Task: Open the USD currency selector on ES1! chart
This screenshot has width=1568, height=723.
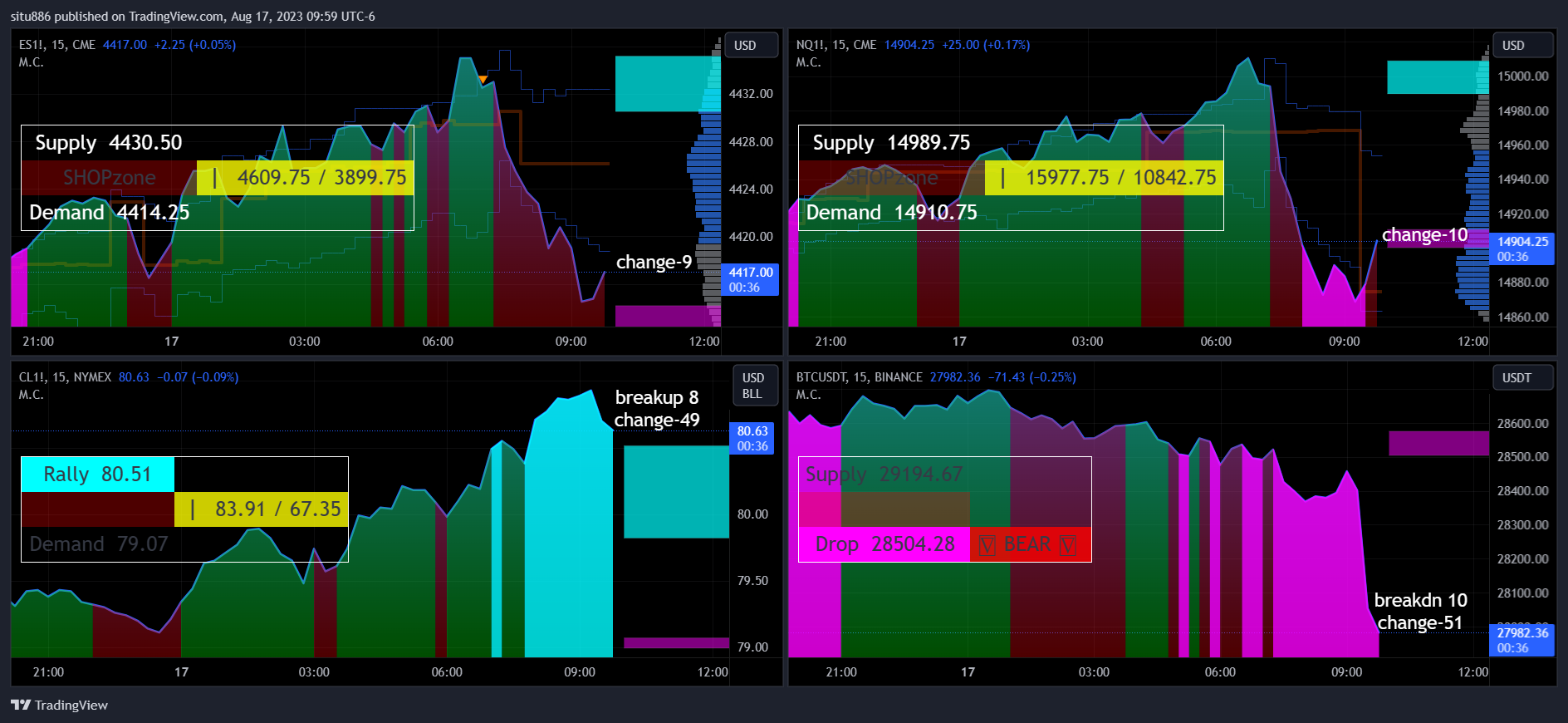Action: (x=752, y=45)
